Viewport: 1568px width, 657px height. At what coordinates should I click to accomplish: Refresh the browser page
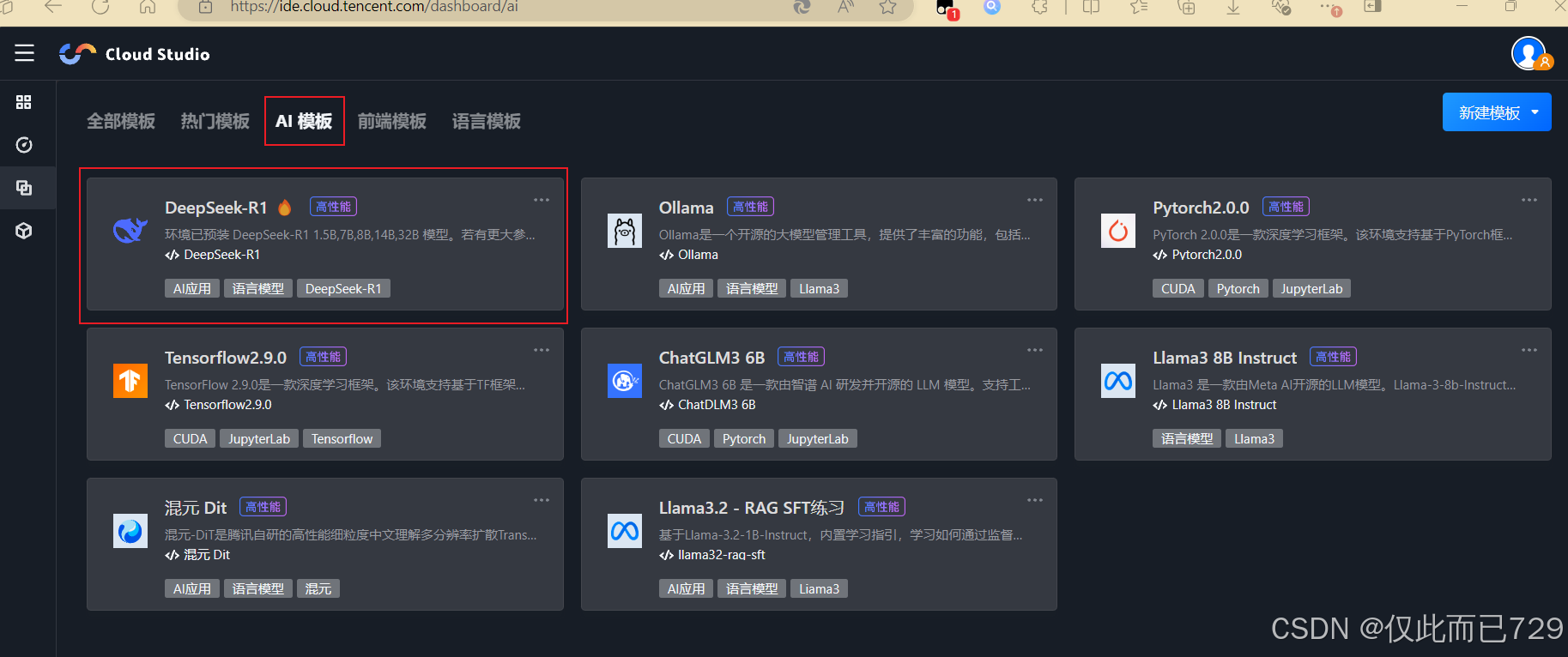point(100,7)
